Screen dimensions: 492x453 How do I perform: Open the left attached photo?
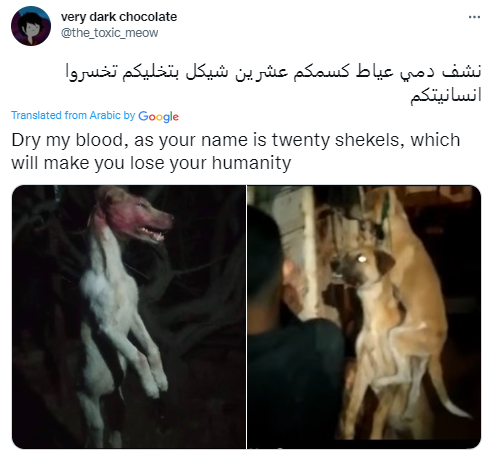(129, 317)
